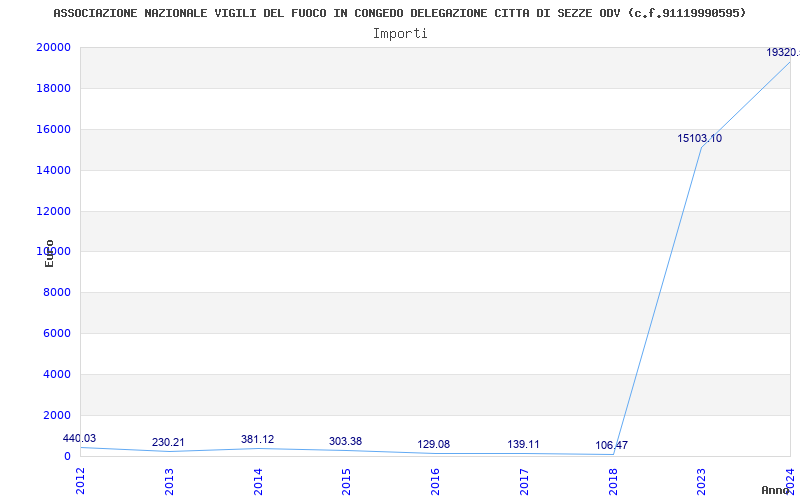
Task: Click the 6000 y-axis tick label
Action: point(57,334)
